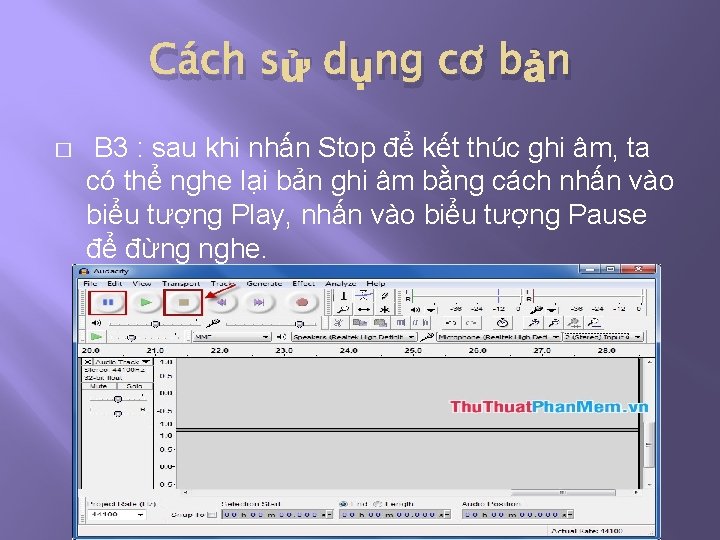The width and height of the screenshot is (720, 540).
Task: Open the Effect menu
Action: [304, 283]
